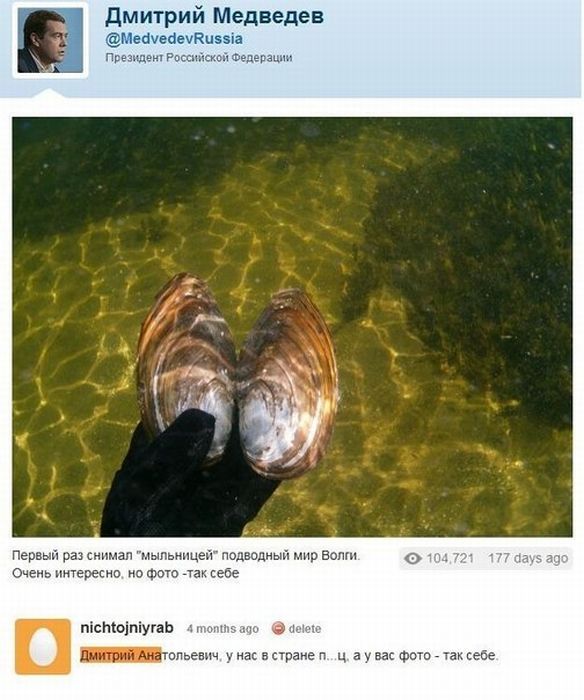
Task: Select the caption line starting Первый раз снимал
Action: click(x=186, y=556)
